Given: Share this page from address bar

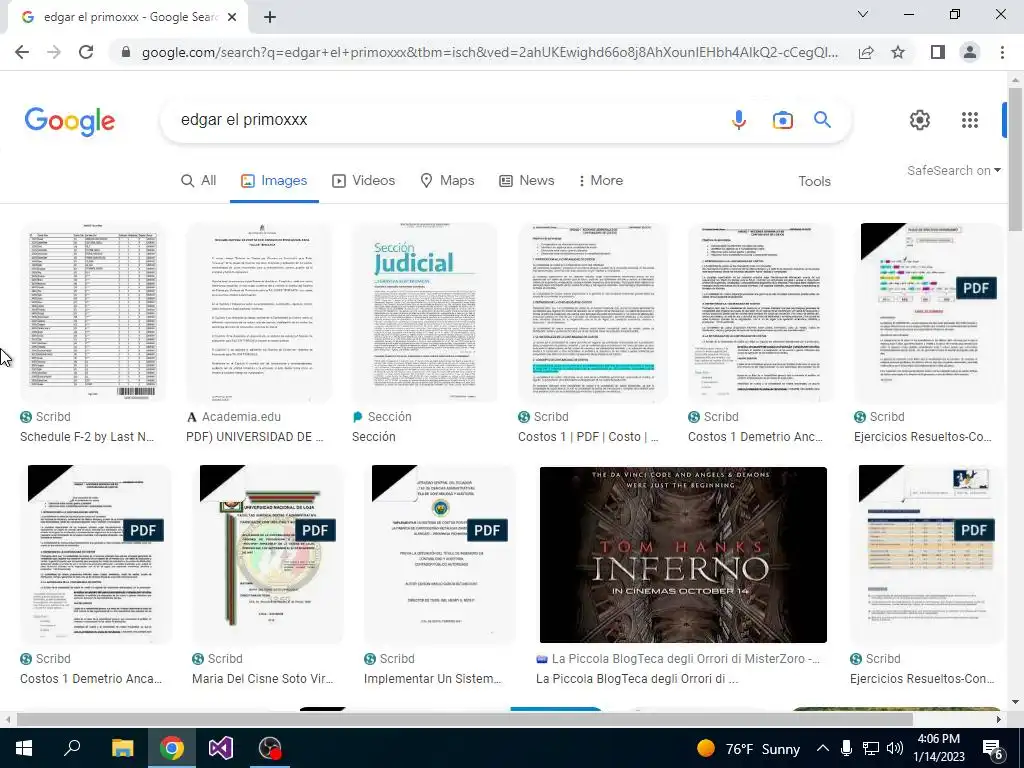Looking at the screenshot, I should point(866,52).
